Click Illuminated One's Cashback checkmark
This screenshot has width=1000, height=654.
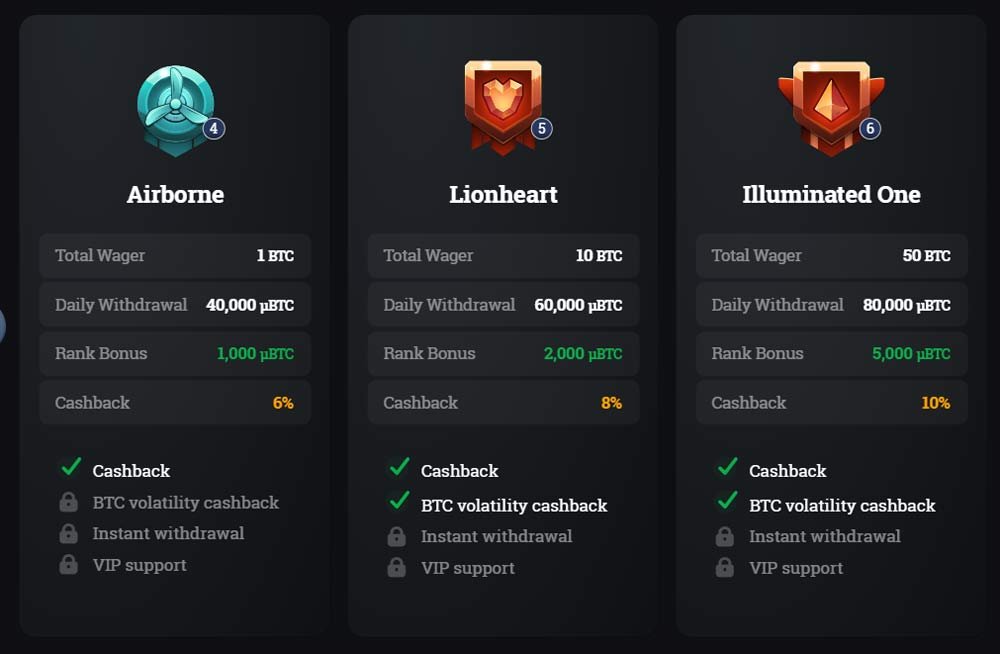coord(728,466)
